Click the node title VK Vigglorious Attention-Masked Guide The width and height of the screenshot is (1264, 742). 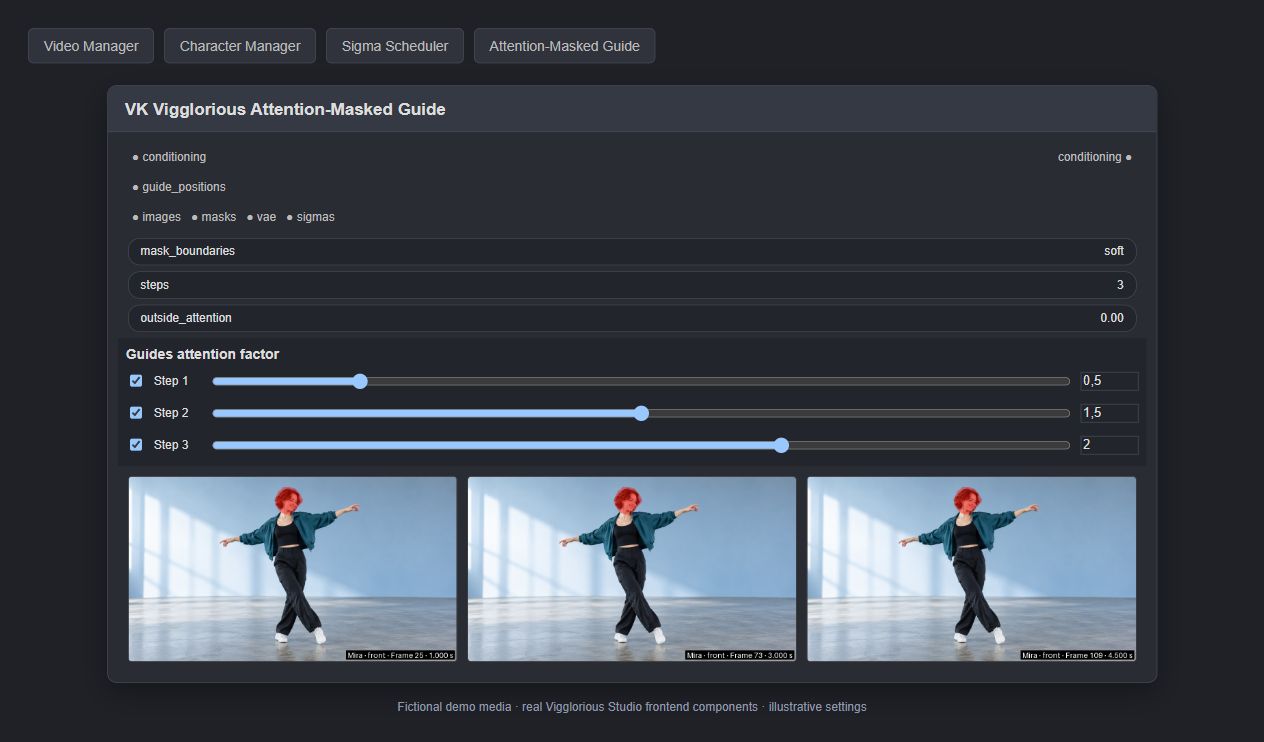point(285,109)
